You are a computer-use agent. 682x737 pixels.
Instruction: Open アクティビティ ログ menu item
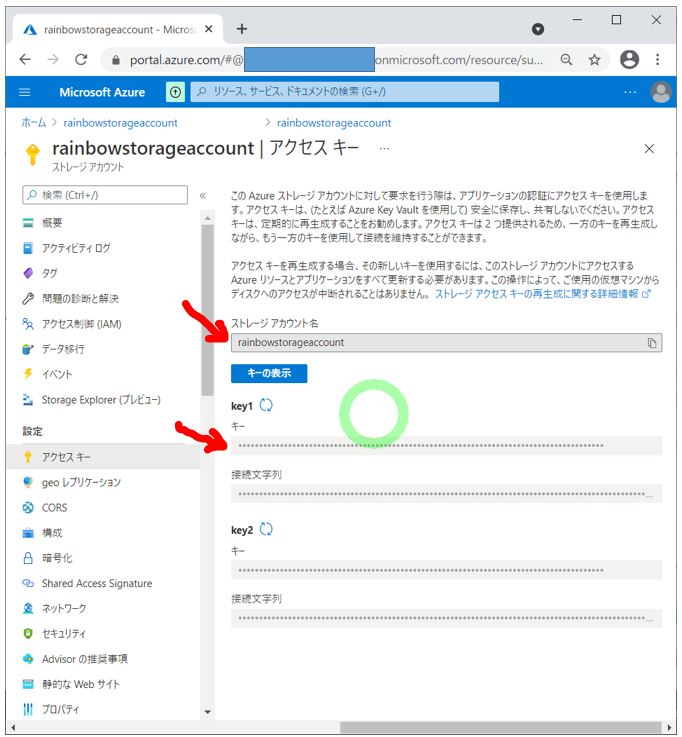tap(76, 248)
